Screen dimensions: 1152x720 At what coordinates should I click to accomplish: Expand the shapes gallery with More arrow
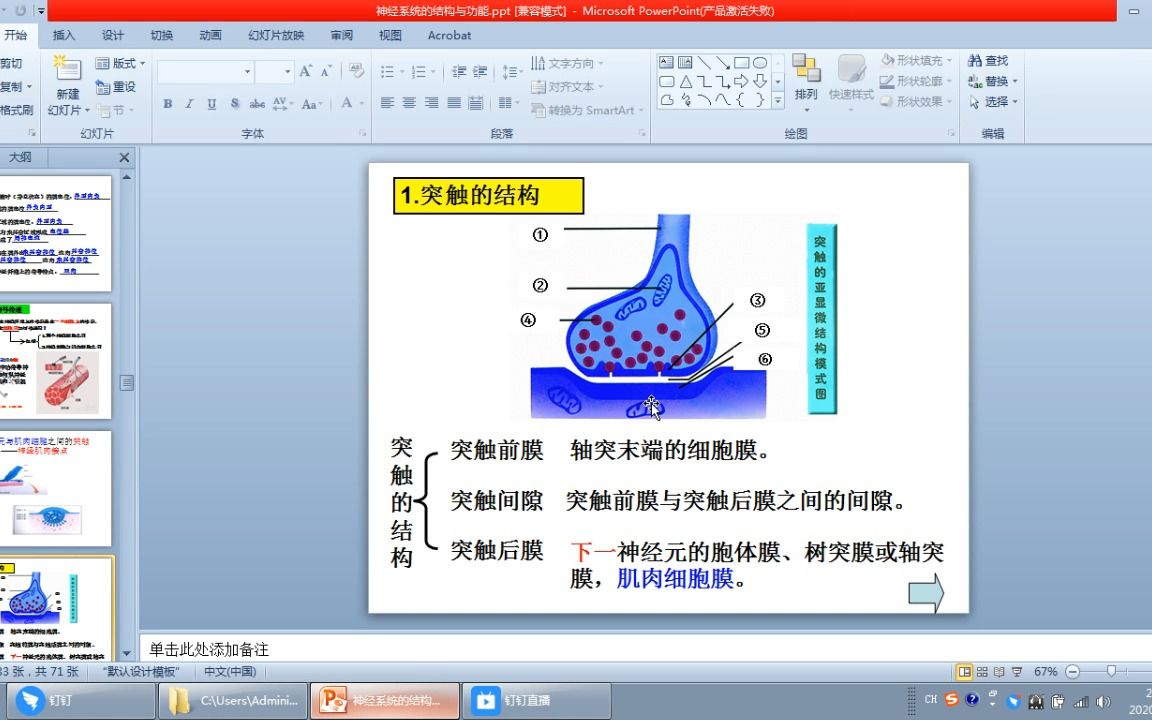(x=777, y=99)
